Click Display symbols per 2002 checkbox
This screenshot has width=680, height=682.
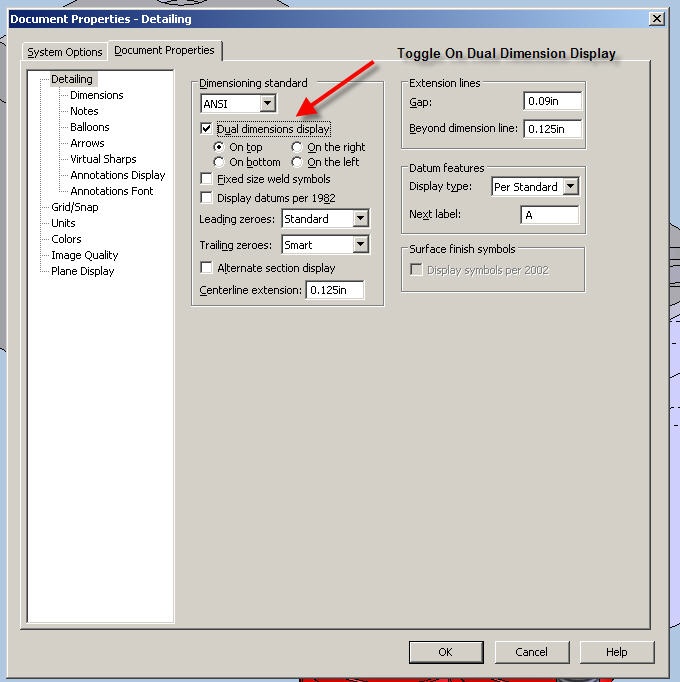416,270
